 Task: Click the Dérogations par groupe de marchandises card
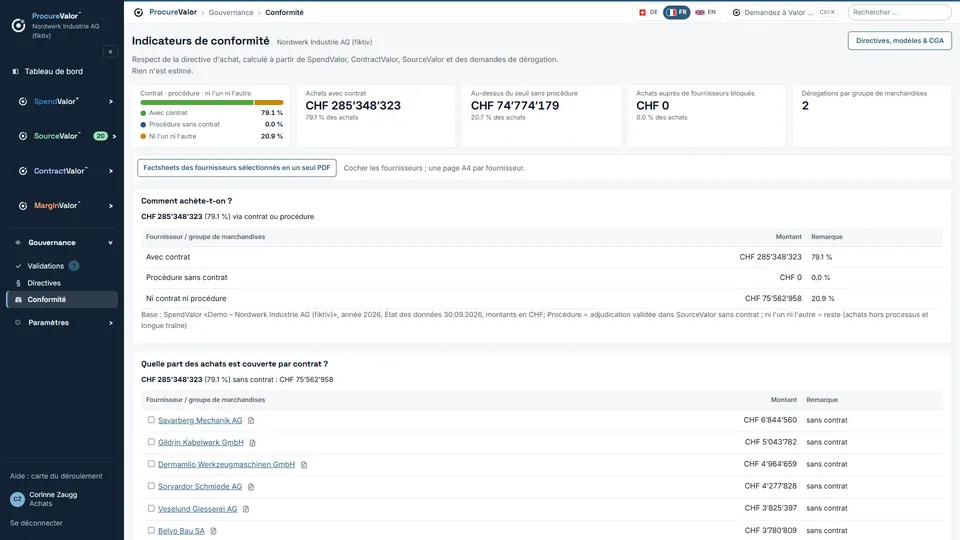pos(872,116)
